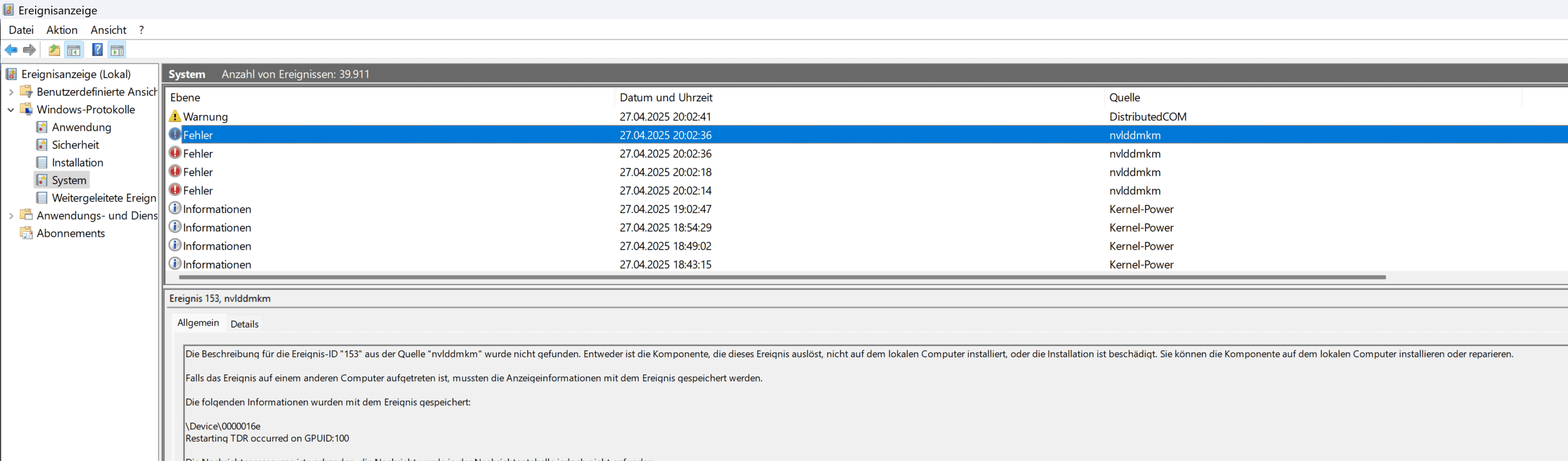Screen dimensions: 1568x461
Task: Select the System log
Action: 69,180
